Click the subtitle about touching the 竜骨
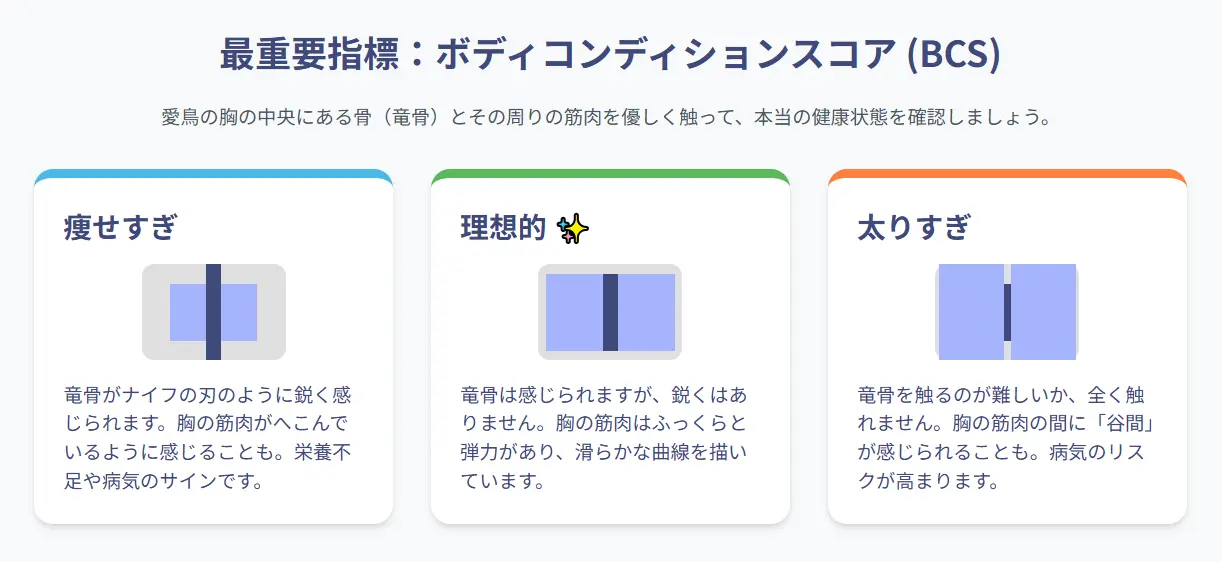 click(x=610, y=117)
